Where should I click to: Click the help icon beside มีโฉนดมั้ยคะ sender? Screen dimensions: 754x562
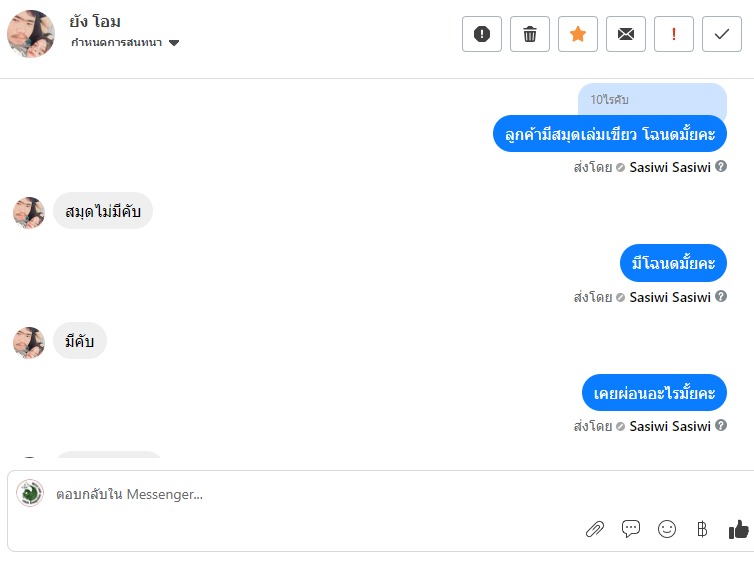(x=721, y=297)
